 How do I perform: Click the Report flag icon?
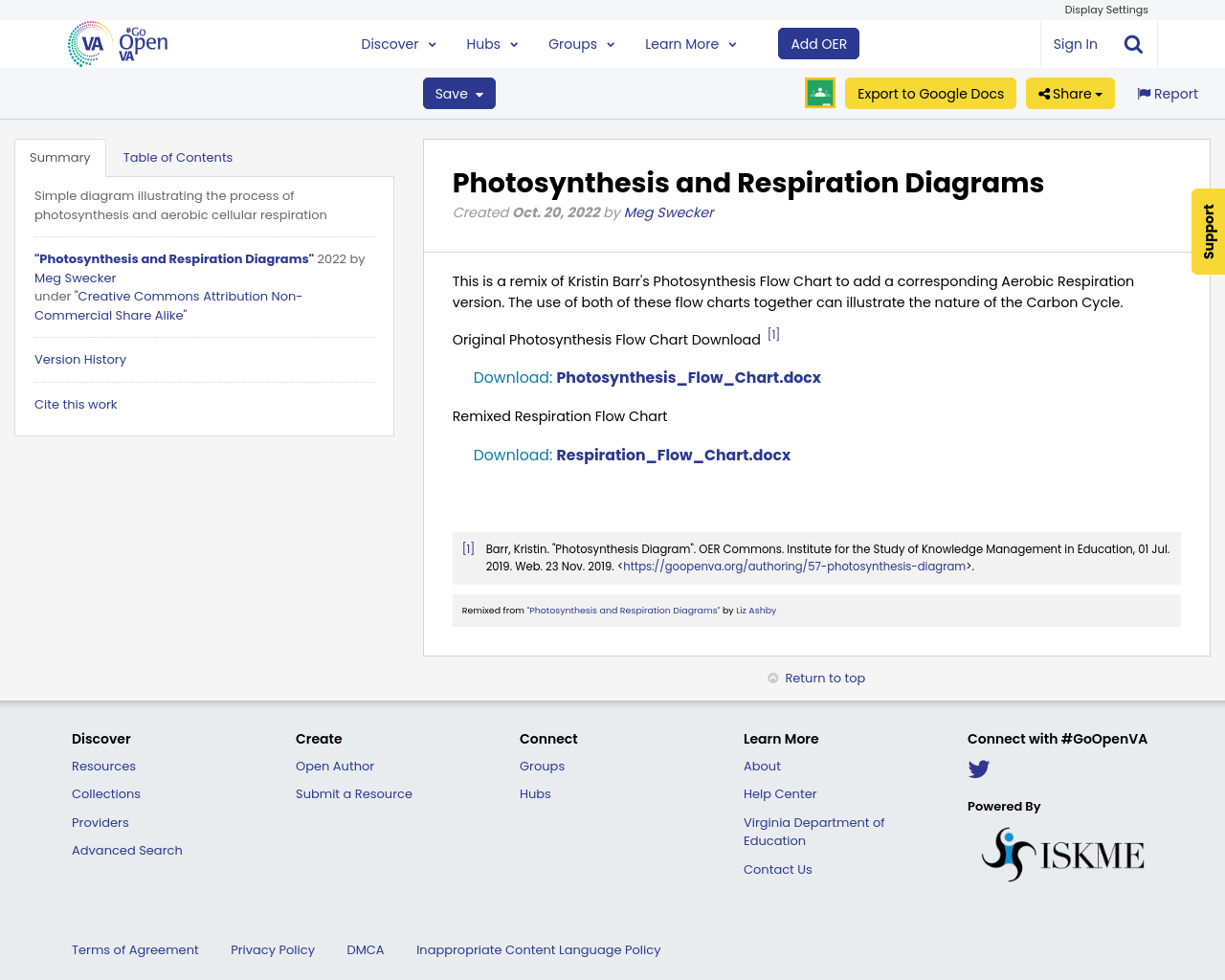[1145, 92]
